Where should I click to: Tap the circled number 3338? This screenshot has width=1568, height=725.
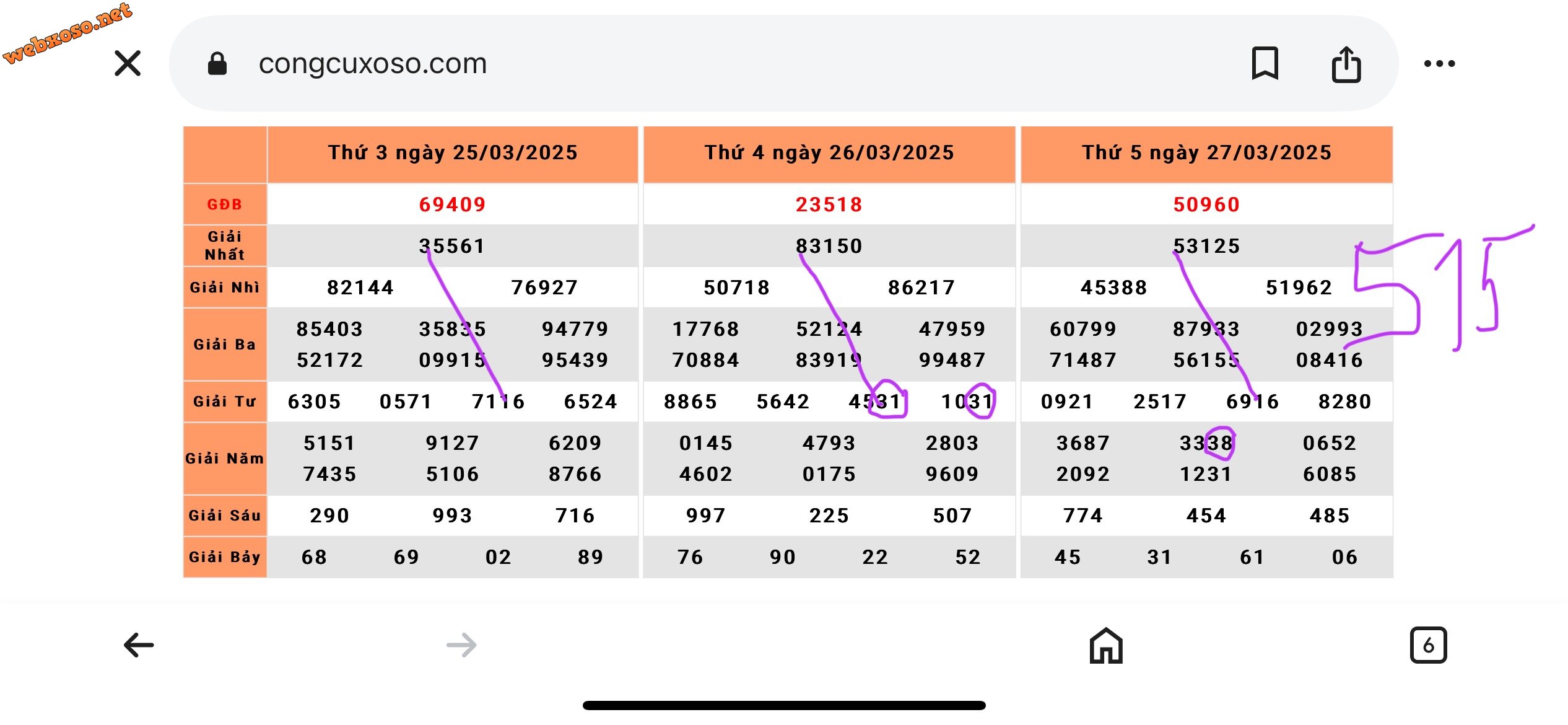(1206, 443)
